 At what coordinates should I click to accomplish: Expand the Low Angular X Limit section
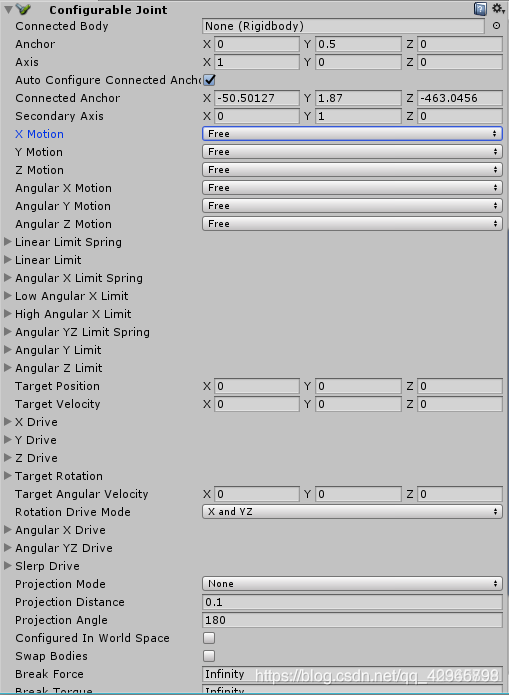tap(8, 296)
